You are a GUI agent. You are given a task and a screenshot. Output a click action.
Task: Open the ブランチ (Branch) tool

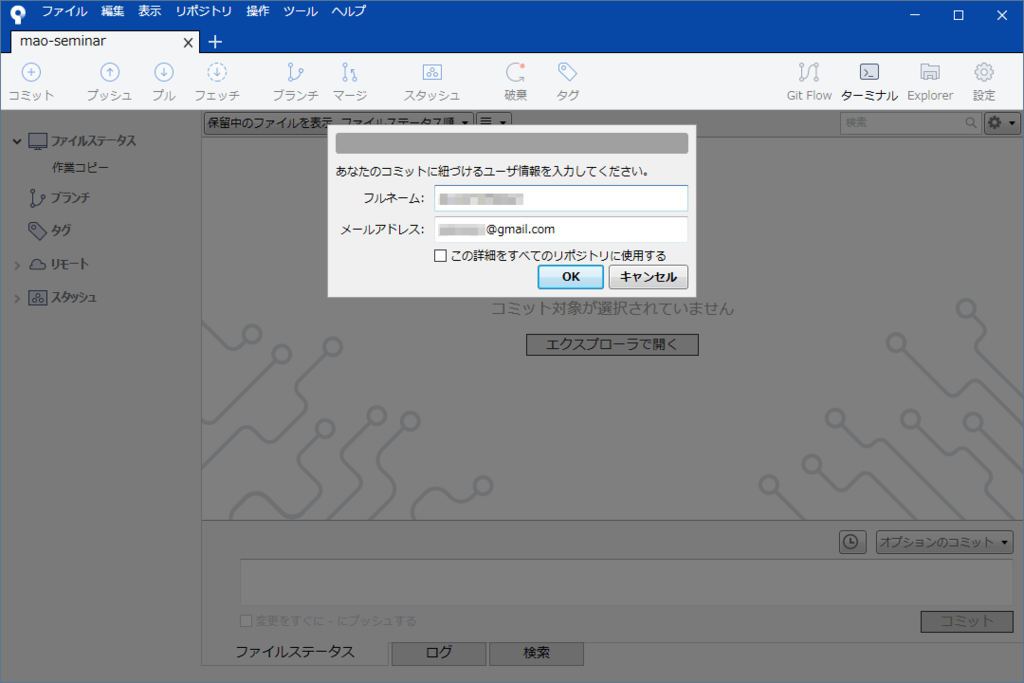(294, 80)
